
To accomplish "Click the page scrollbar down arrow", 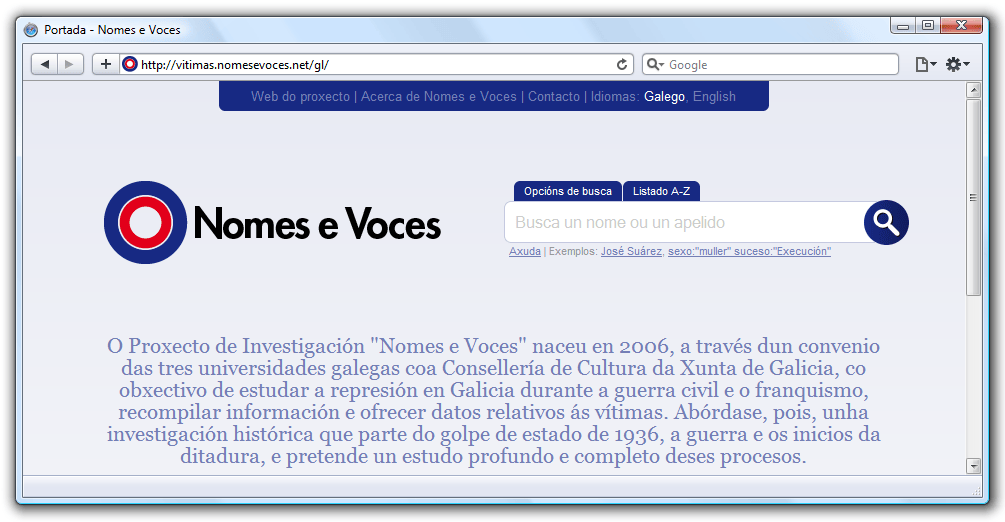I will (x=974, y=466).
